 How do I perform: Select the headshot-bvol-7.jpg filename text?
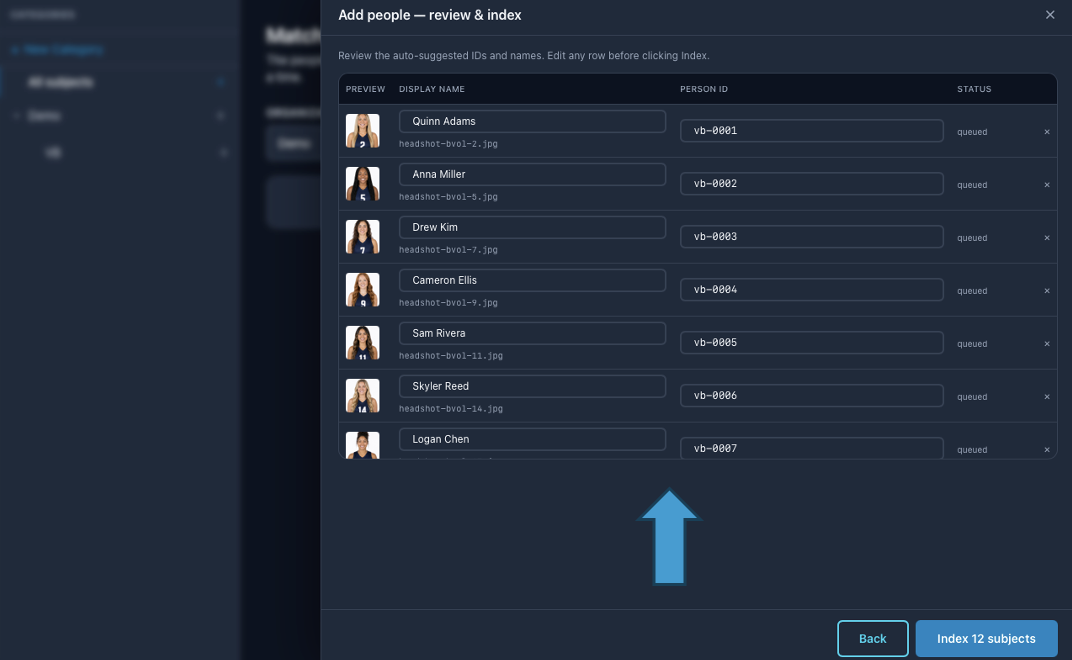(x=448, y=250)
